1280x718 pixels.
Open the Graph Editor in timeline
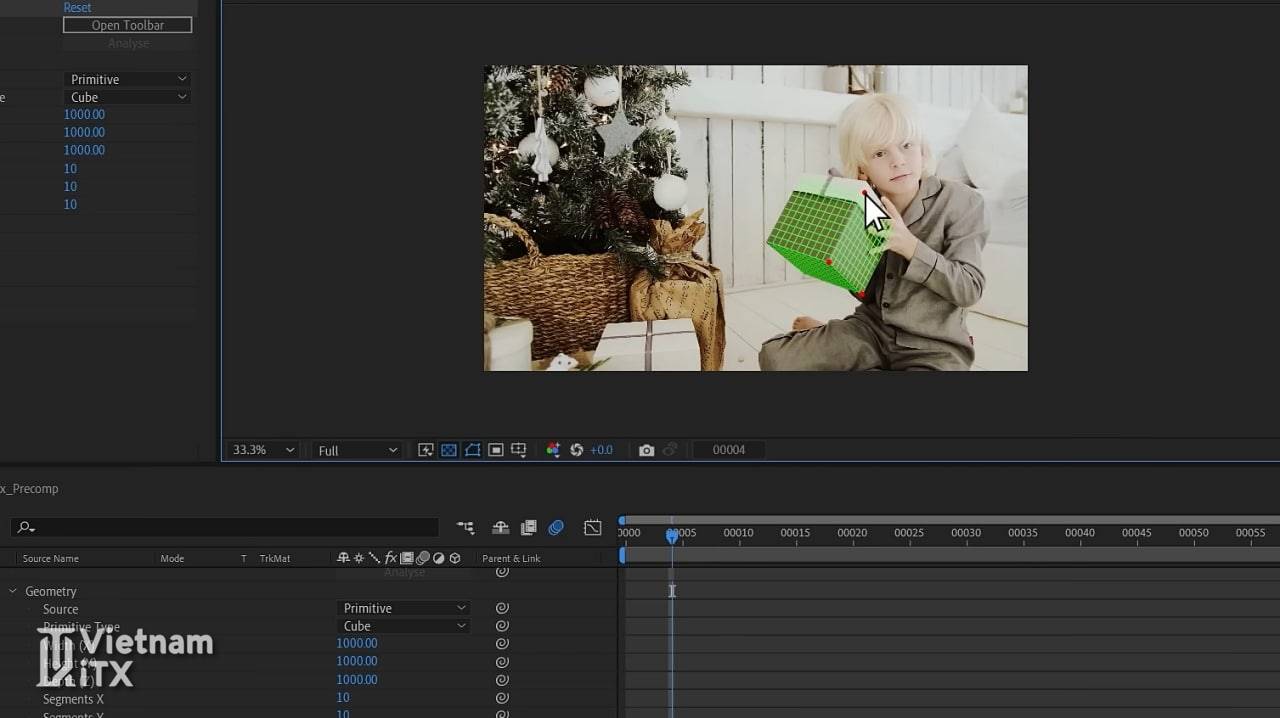point(593,528)
